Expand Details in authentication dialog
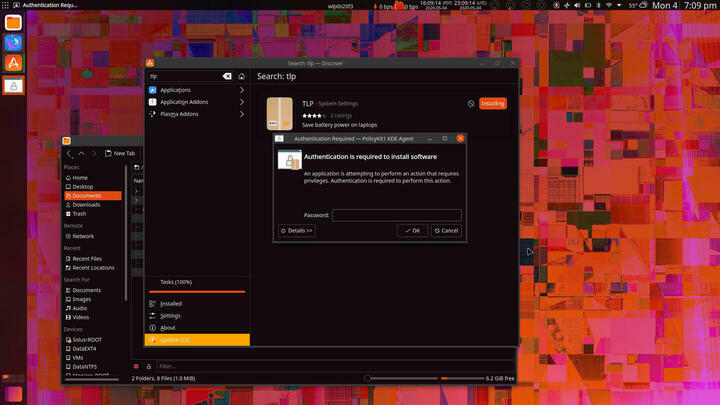720x405 pixels. [297, 231]
